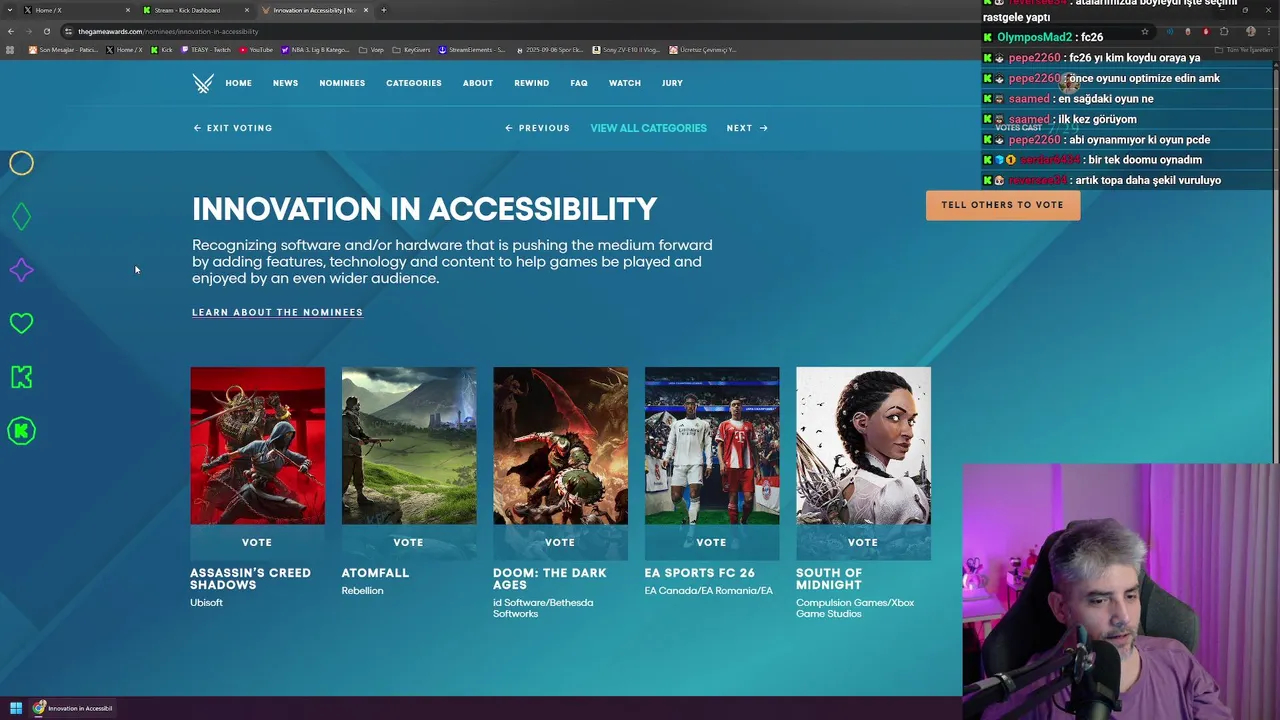Reload the page with the refresh icon
Screen dimensions: 1280x720
pyautogui.click(x=46, y=31)
